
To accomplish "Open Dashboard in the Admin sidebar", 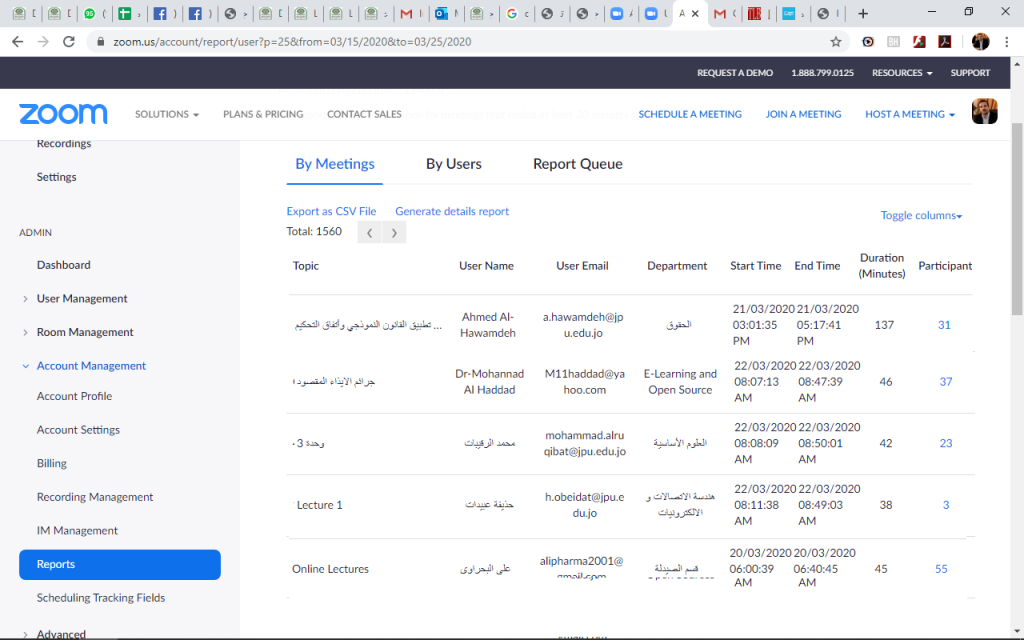I will point(63,265).
